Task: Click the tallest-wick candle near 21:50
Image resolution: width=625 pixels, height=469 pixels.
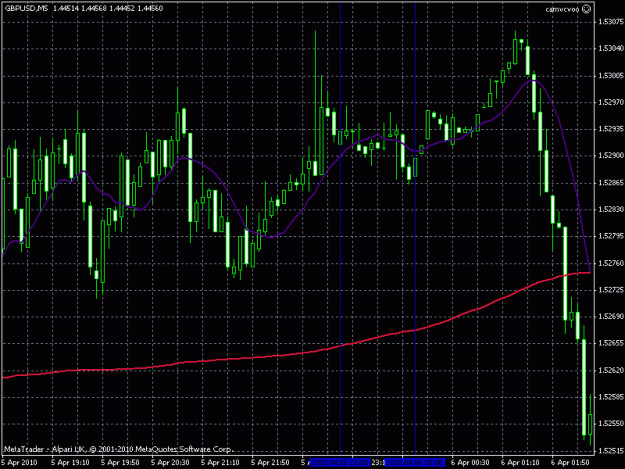Action: 315,167
